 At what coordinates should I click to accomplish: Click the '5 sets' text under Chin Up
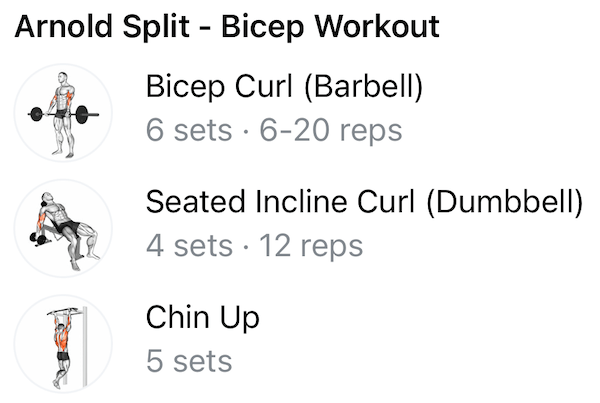[189, 361]
